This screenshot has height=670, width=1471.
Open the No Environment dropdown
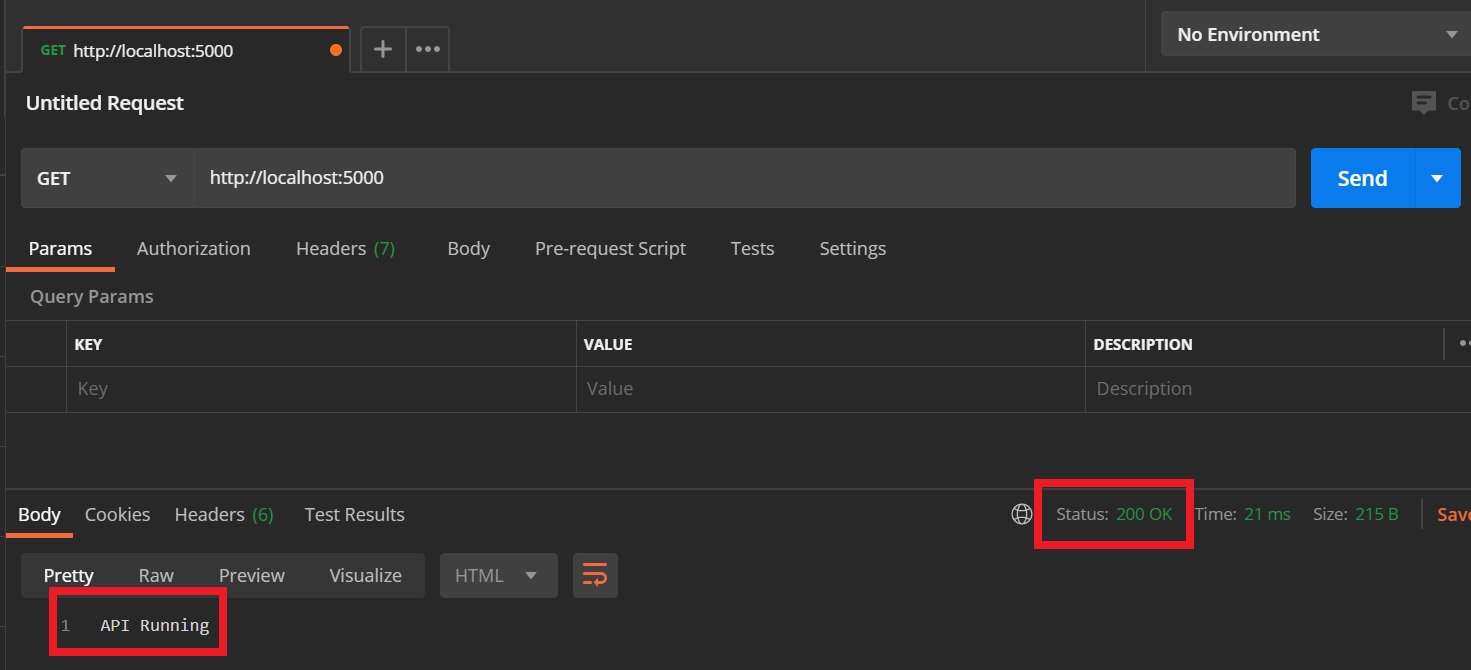1315,34
